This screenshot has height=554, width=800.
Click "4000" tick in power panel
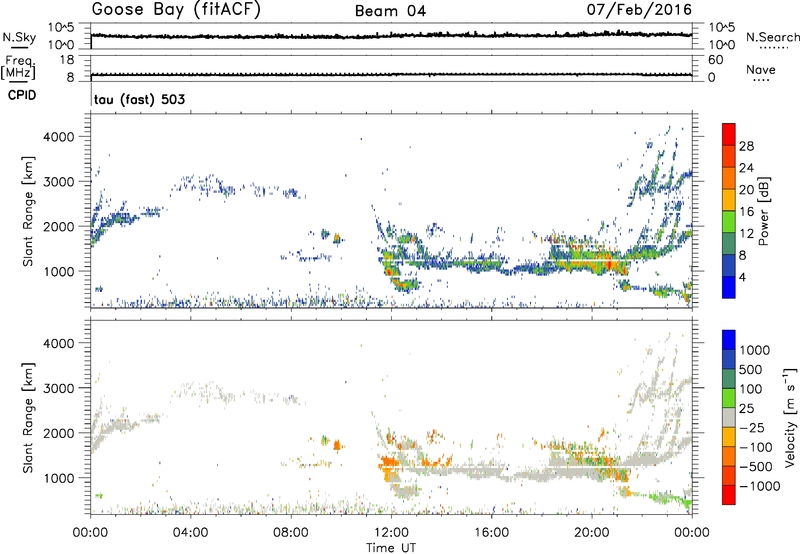coord(58,137)
